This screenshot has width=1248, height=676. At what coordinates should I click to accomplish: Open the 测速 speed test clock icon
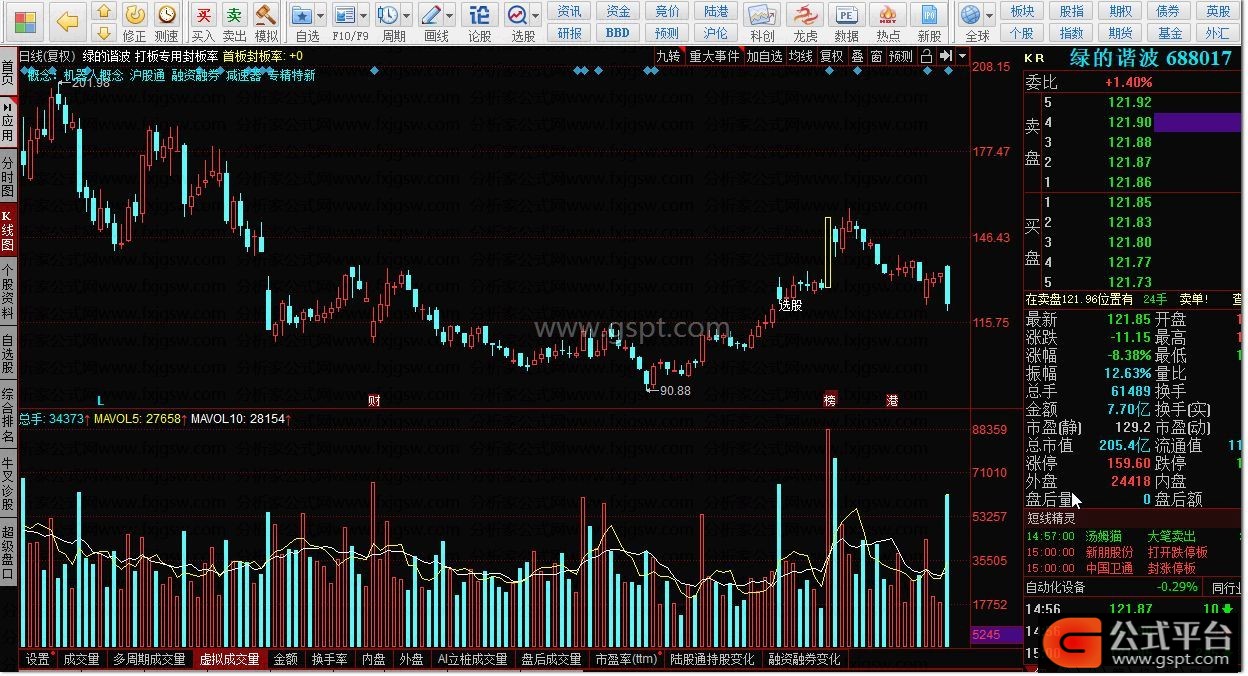[167, 21]
